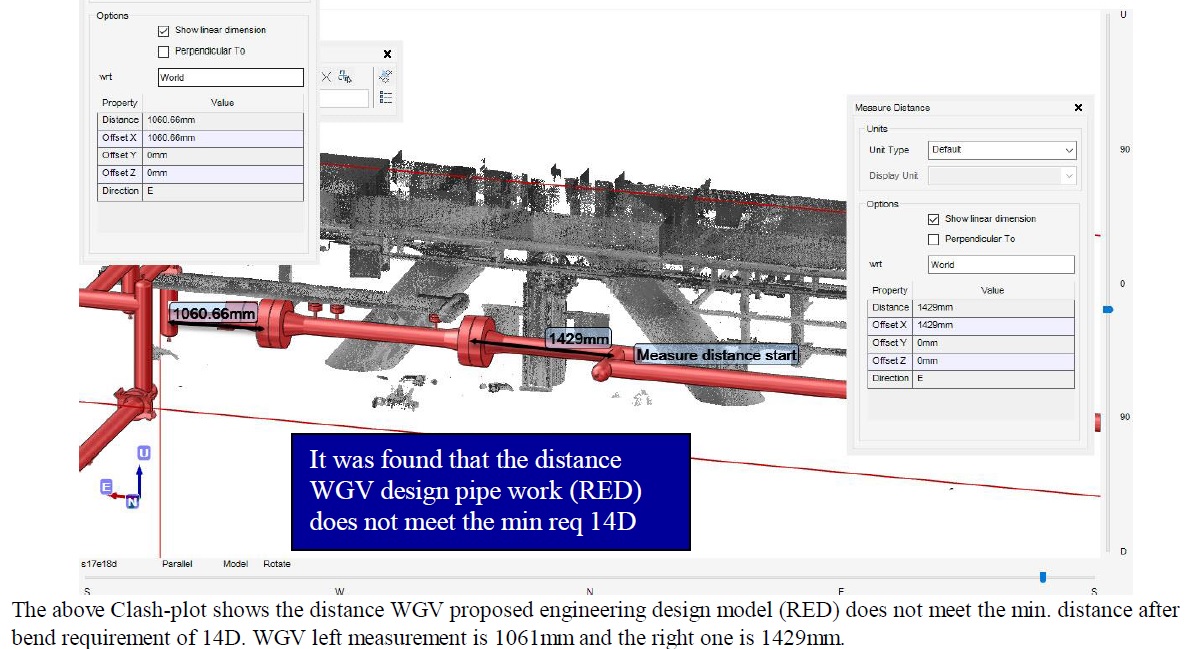Open the Unit Type dropdown
The height and width of the screenshot is (649, 1192).
tap(1001, 150)
